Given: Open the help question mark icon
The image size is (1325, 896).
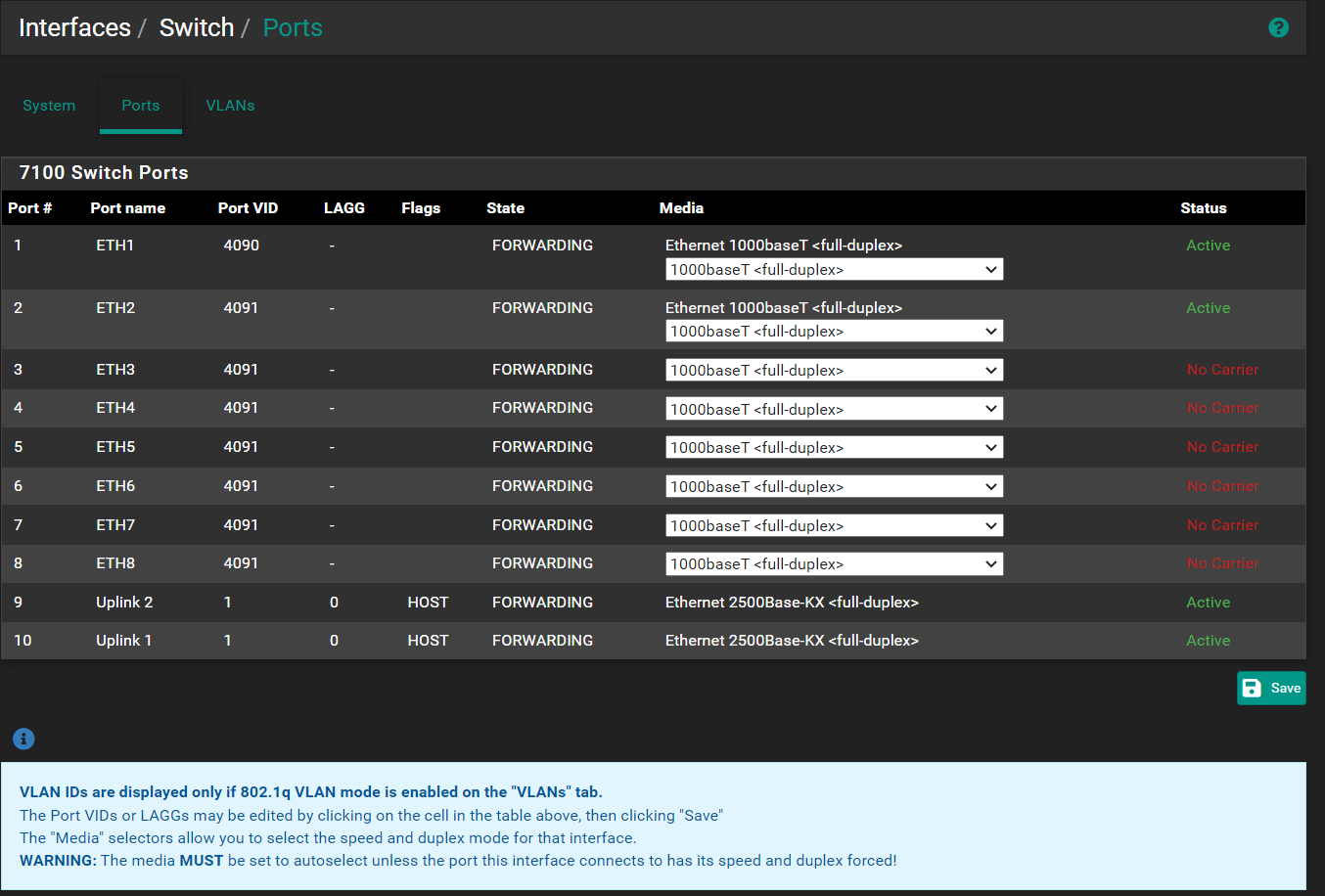Looking at the screenshot, I should click(1278, 27).
